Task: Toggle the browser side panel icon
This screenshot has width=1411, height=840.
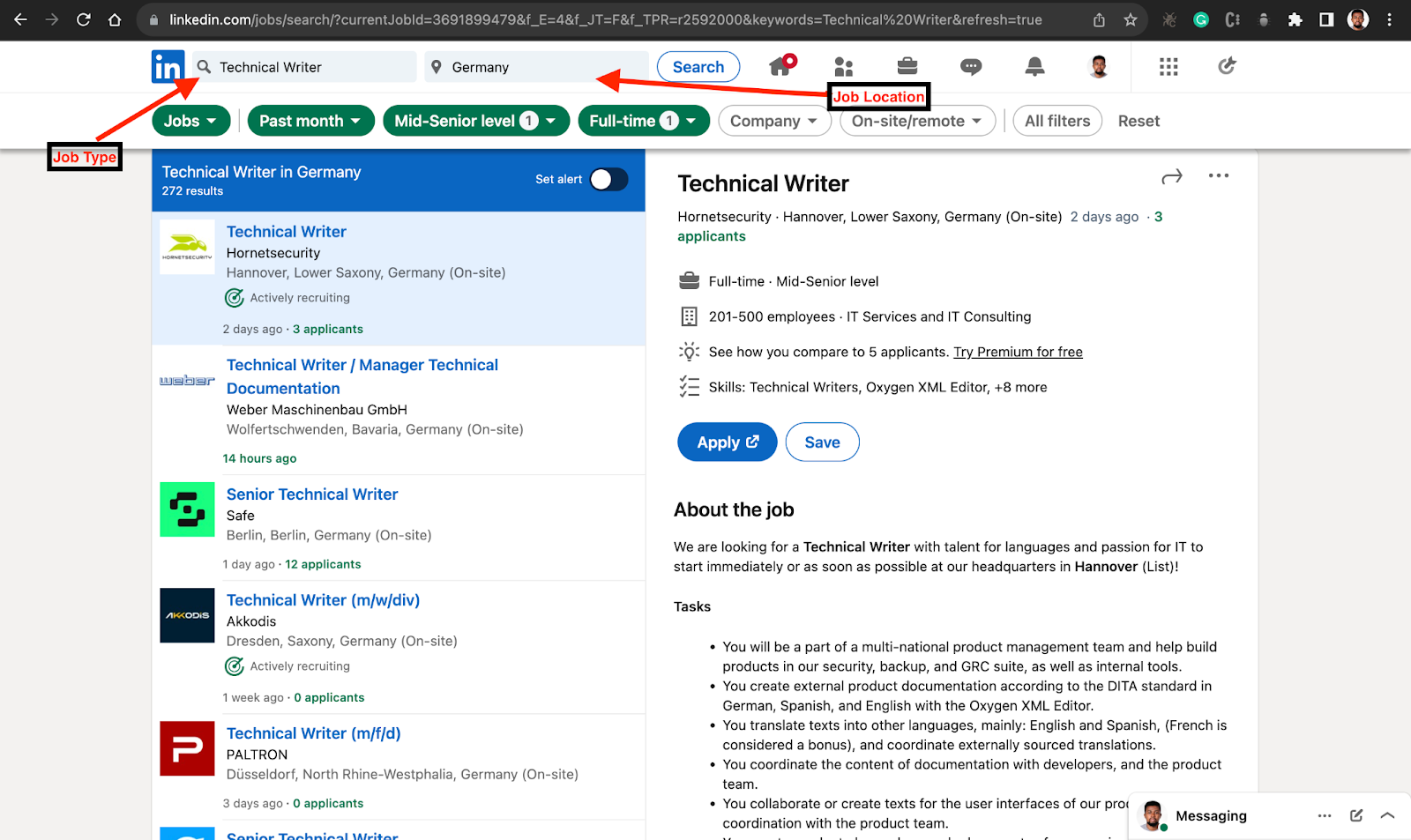Action: point(1326,19)
